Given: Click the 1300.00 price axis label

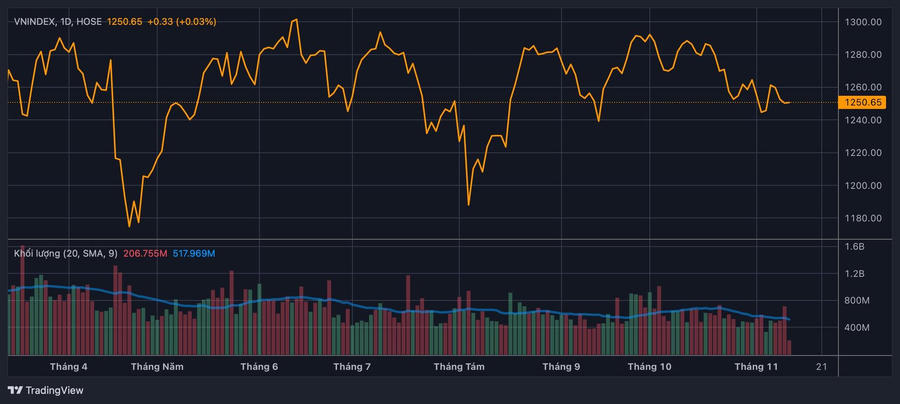Looking at the screenshot, I should coord(863,22).
